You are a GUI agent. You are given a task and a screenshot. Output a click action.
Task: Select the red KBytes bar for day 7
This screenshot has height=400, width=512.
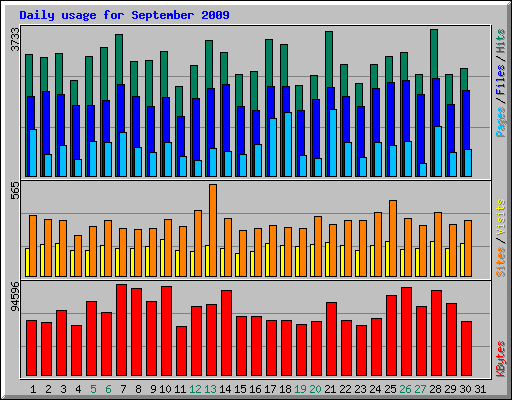(121, 330)
